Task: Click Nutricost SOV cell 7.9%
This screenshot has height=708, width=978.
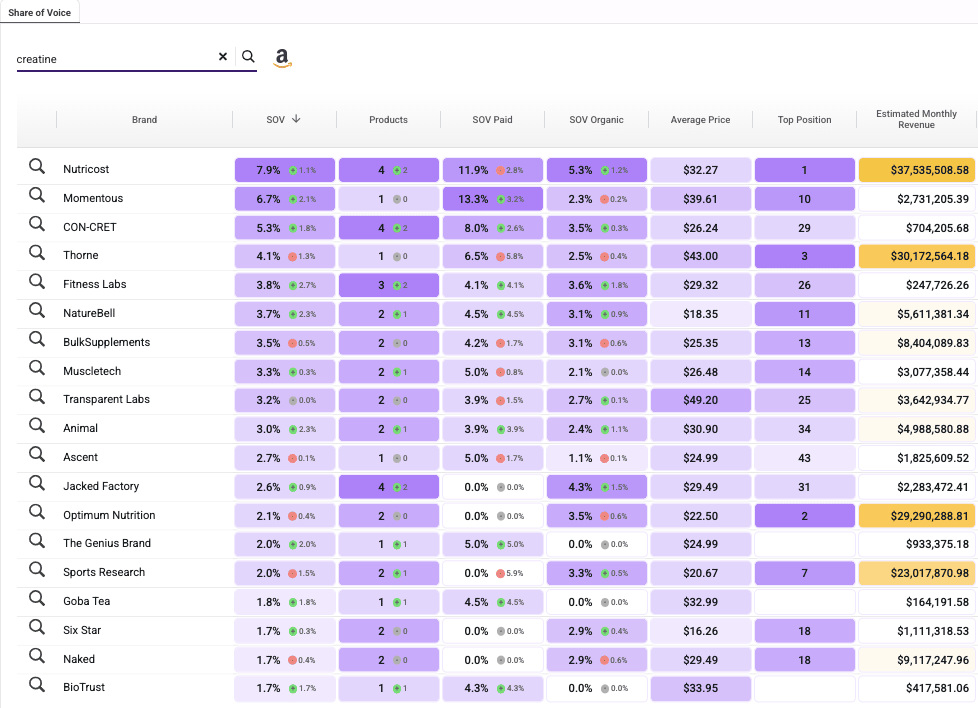Action: pyautogui.click(x=284, y=170)
